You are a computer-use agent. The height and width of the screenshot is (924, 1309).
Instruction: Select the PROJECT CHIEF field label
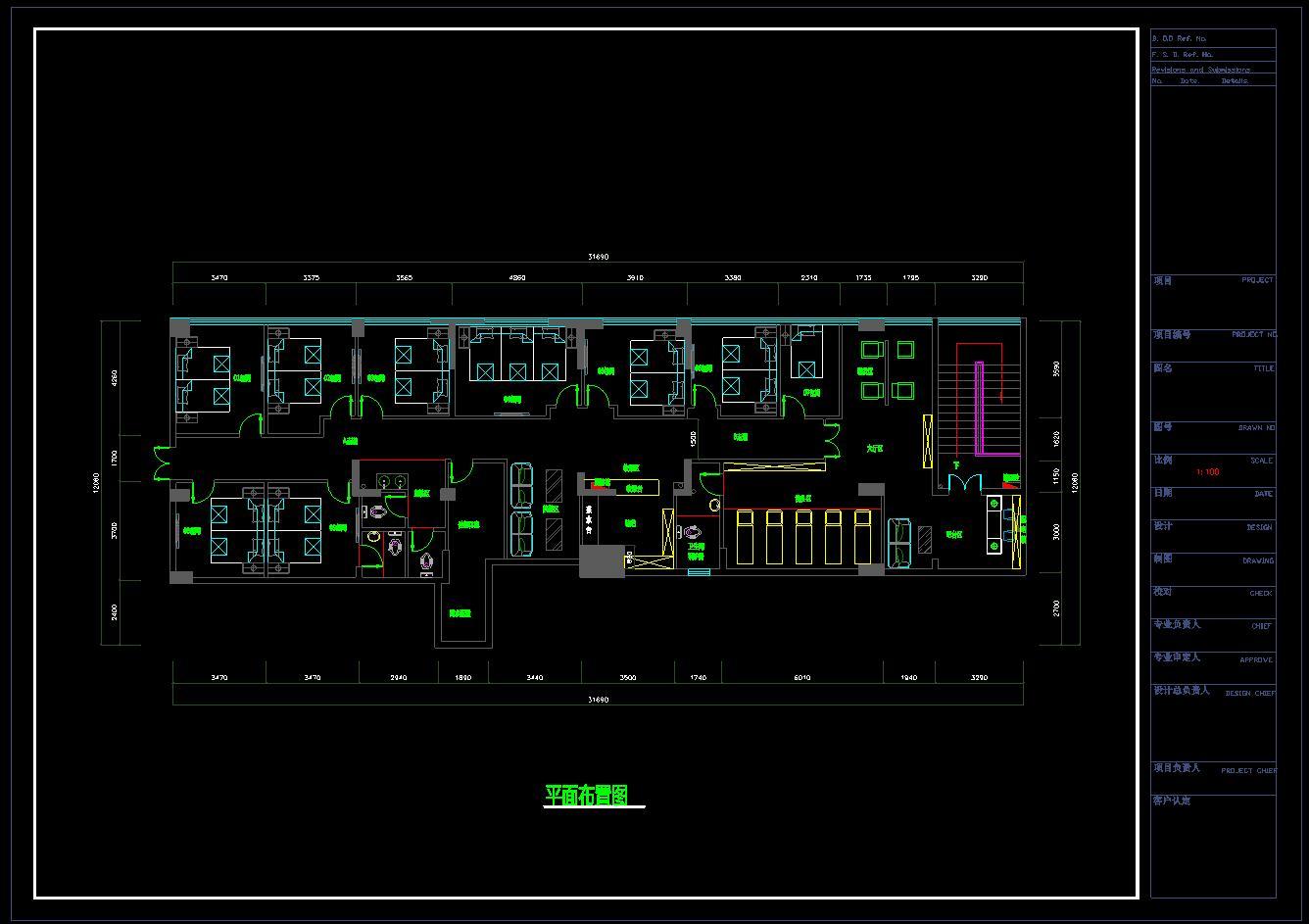(x=1249, y=770)
